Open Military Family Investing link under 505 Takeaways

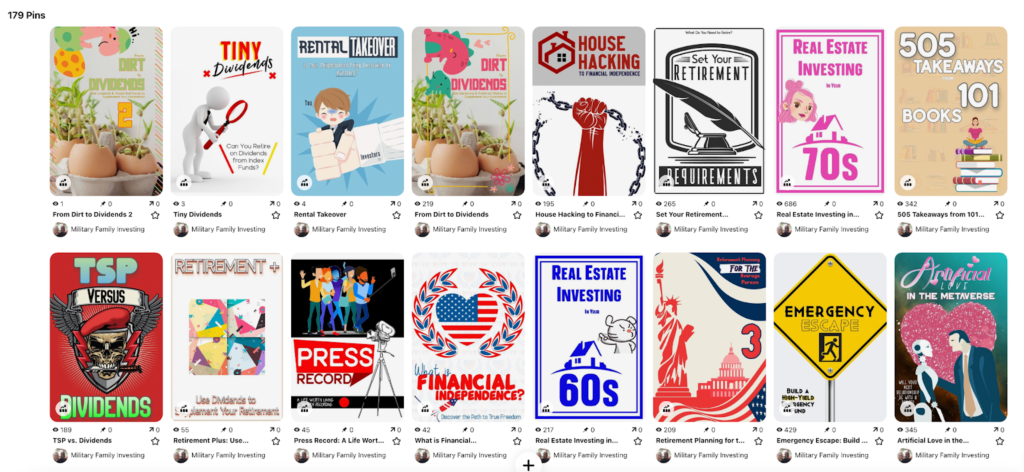tap(952, 229)
